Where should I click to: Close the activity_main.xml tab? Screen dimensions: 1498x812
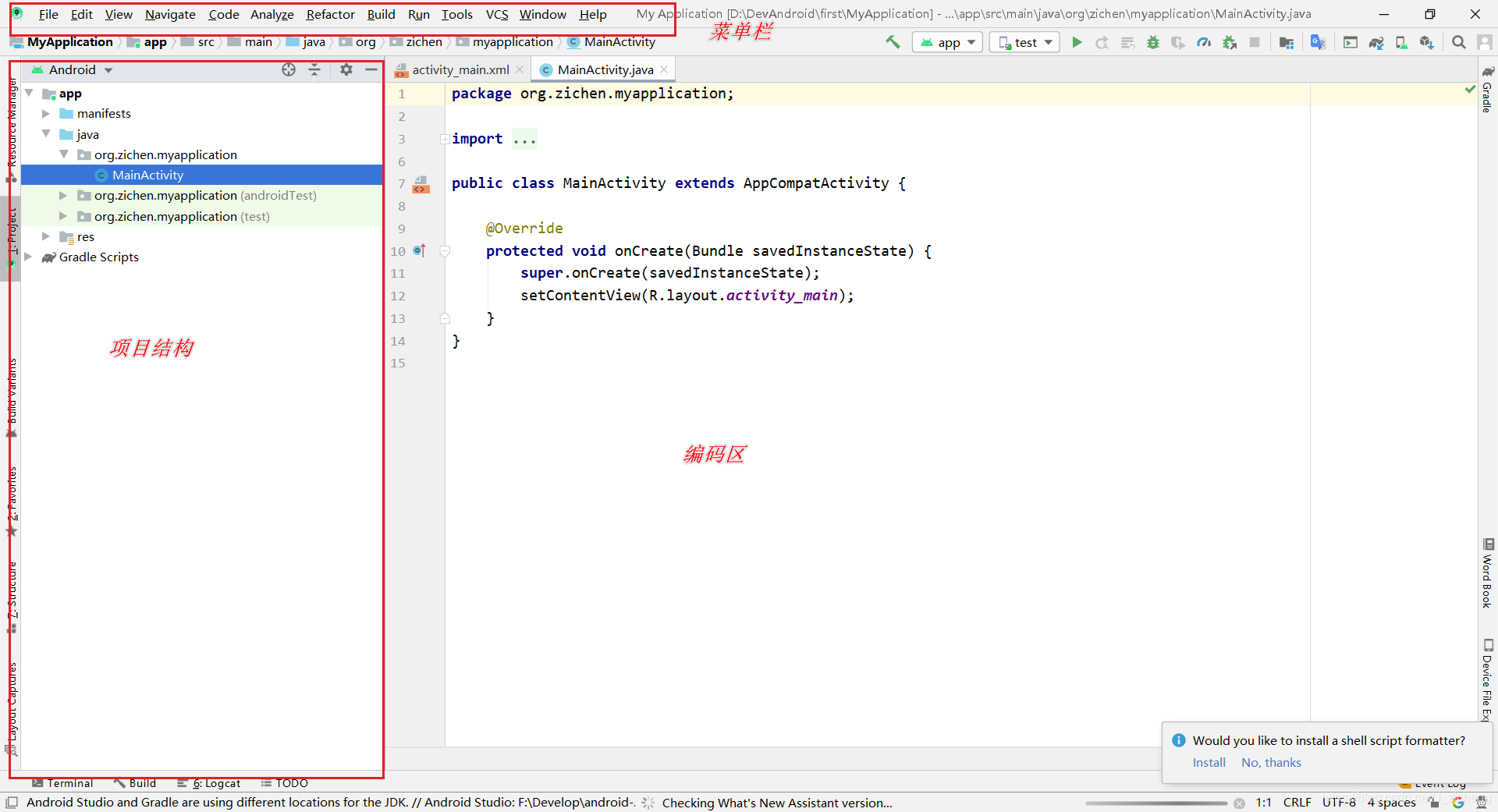[520, 69]
